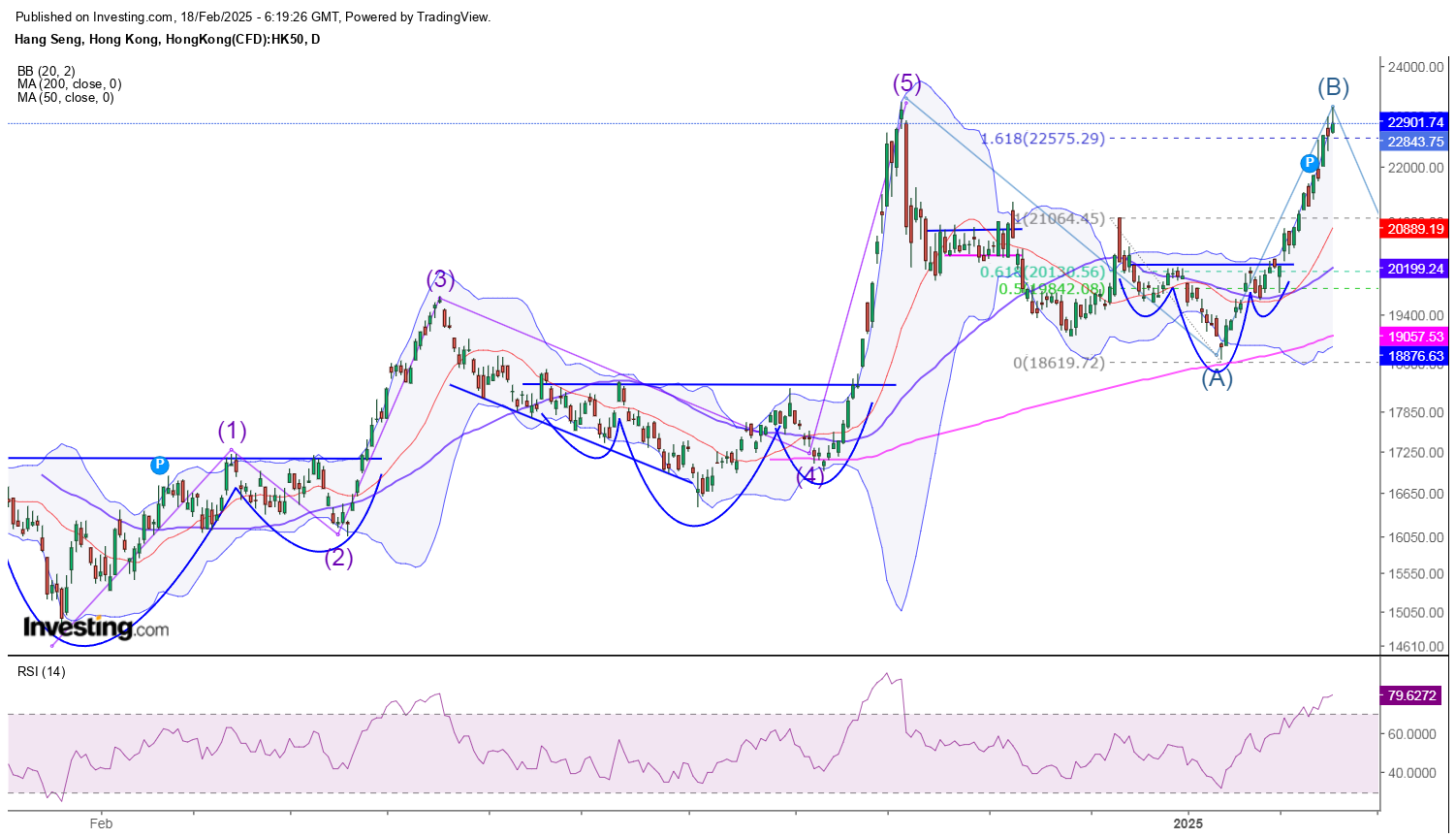The image size is (1456, 838).
Task: Select the wave (5) label at peak
Action: tap(907, 83)
